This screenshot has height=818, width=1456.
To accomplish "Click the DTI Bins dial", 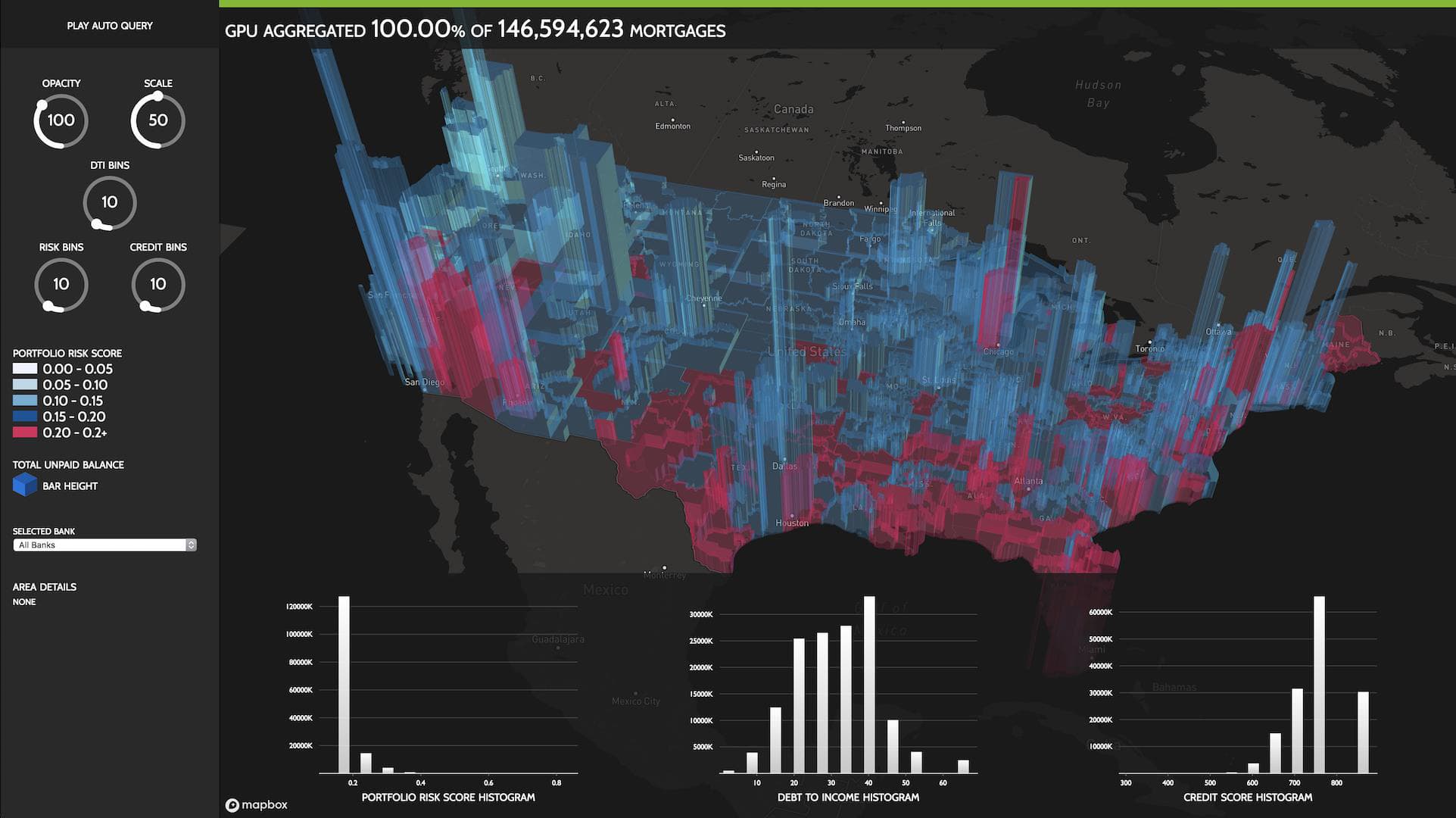I will click(109, 202).
